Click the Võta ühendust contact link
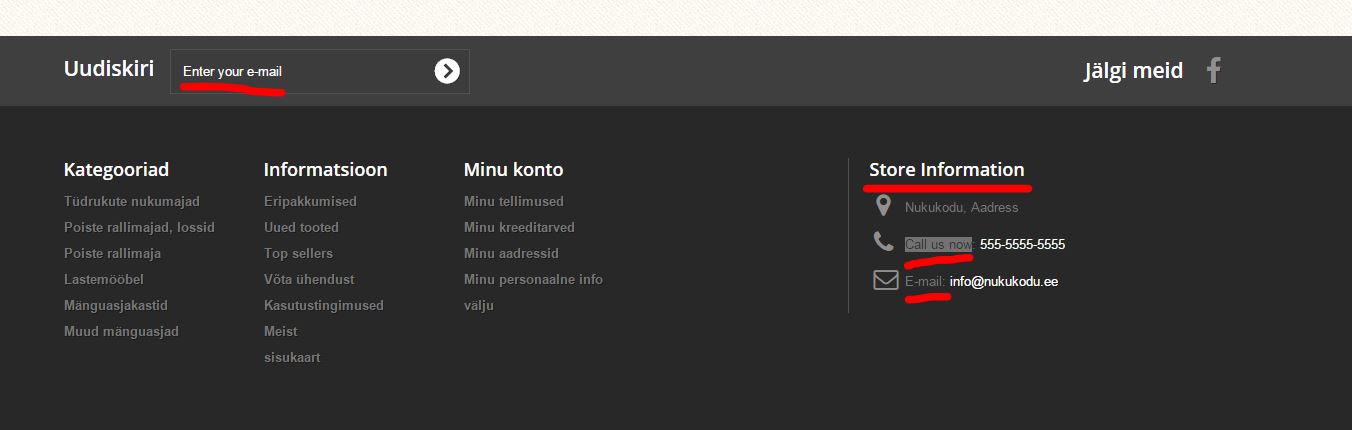This screenshot has height=430, width=1352. coord(309,279)
